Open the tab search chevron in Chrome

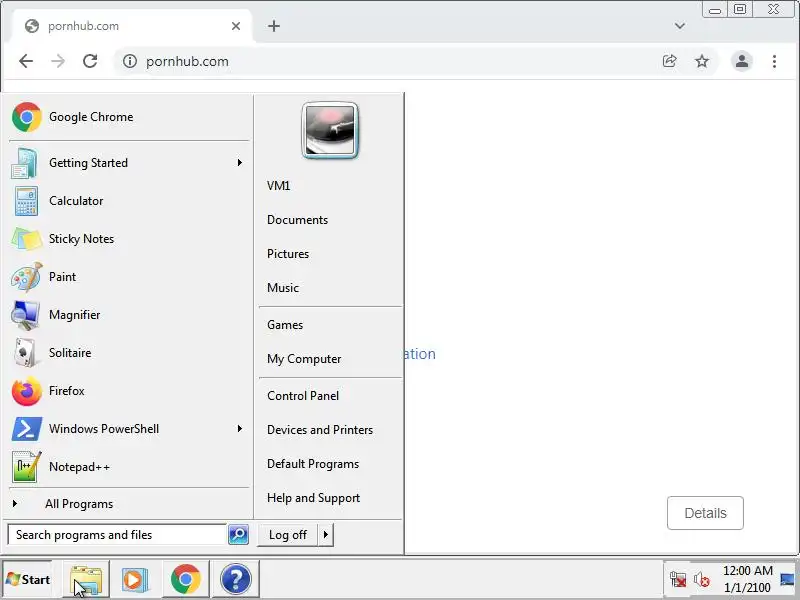[x=680, y=26]
